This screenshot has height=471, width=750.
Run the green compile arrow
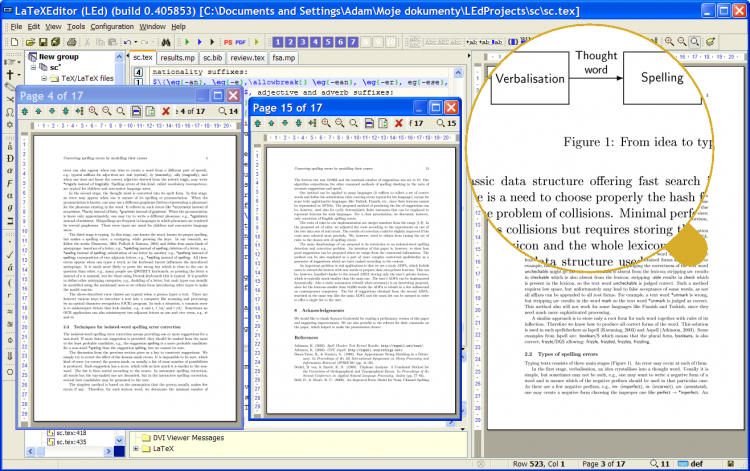click(187, 42)
